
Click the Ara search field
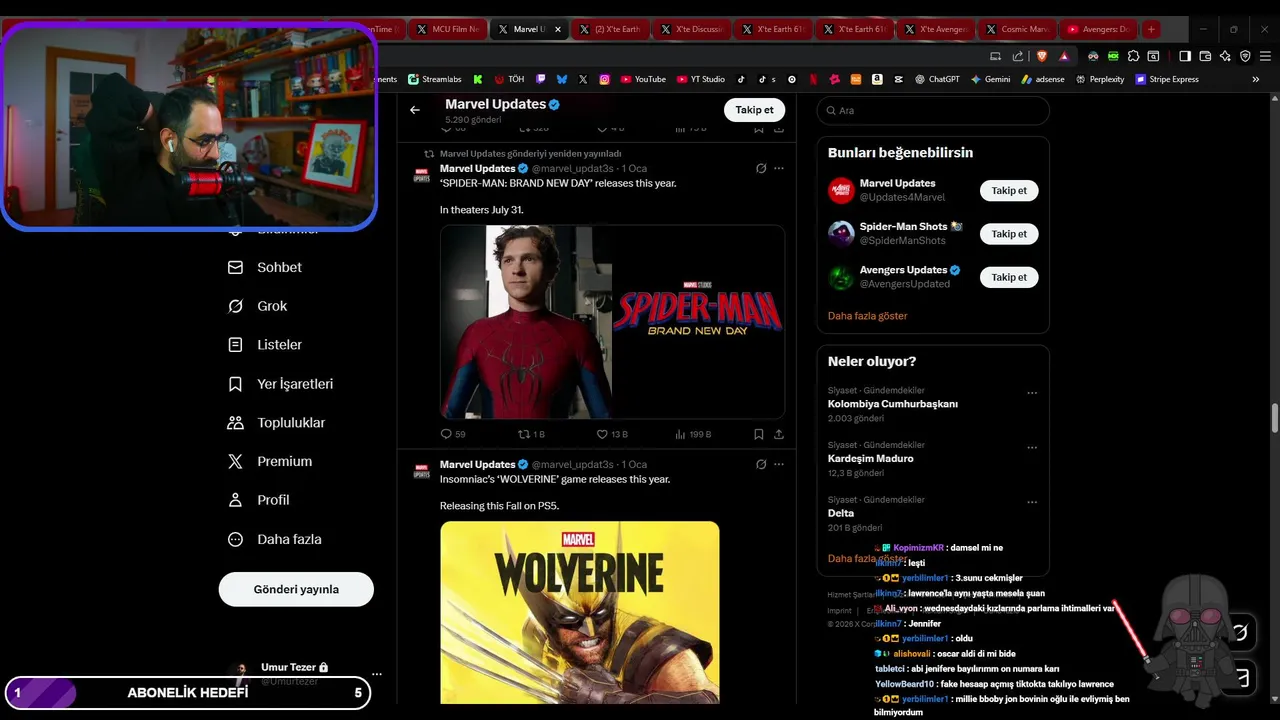932,110
